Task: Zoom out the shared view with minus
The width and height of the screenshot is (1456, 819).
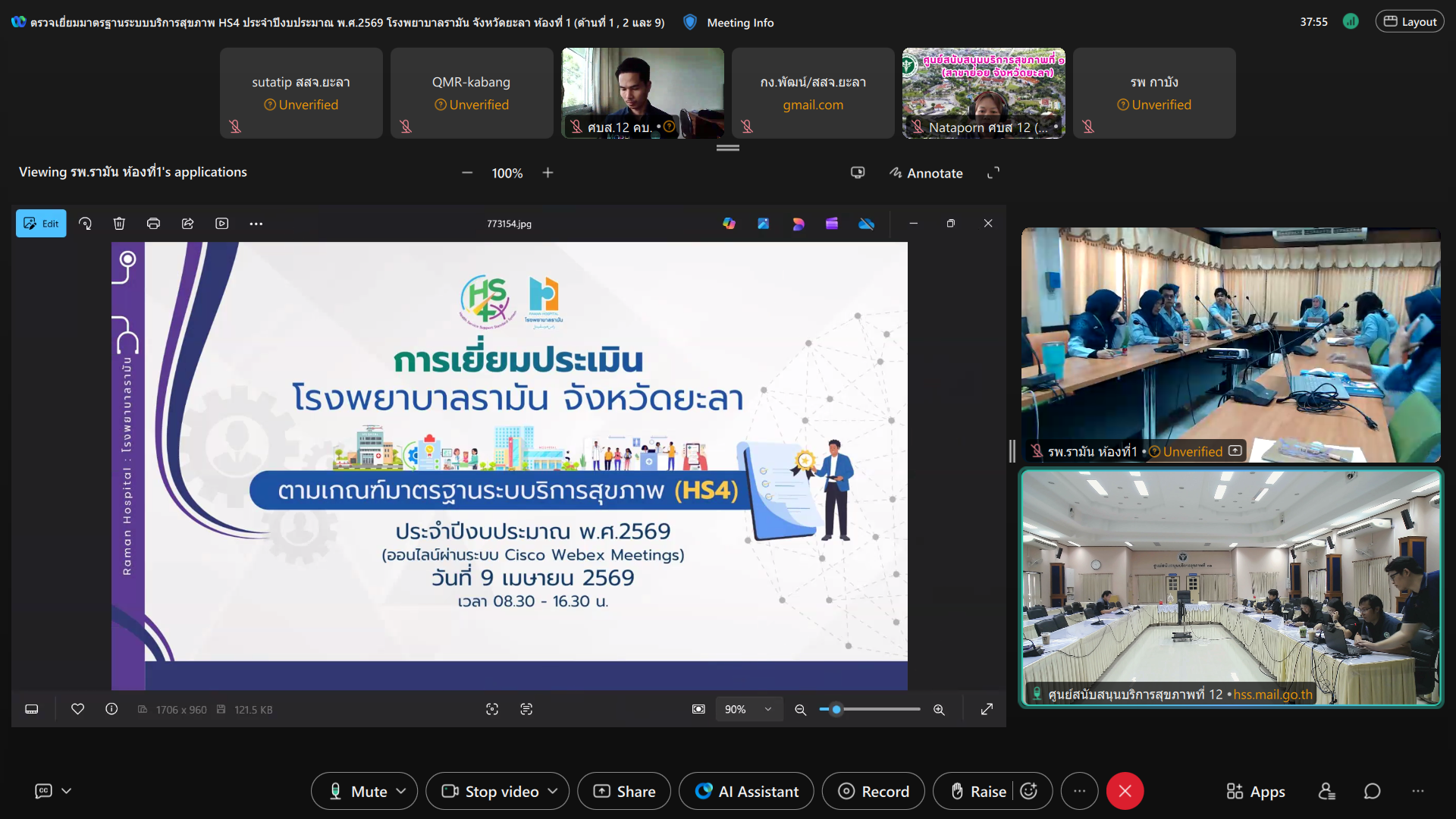Action: [x=467, y=173]
